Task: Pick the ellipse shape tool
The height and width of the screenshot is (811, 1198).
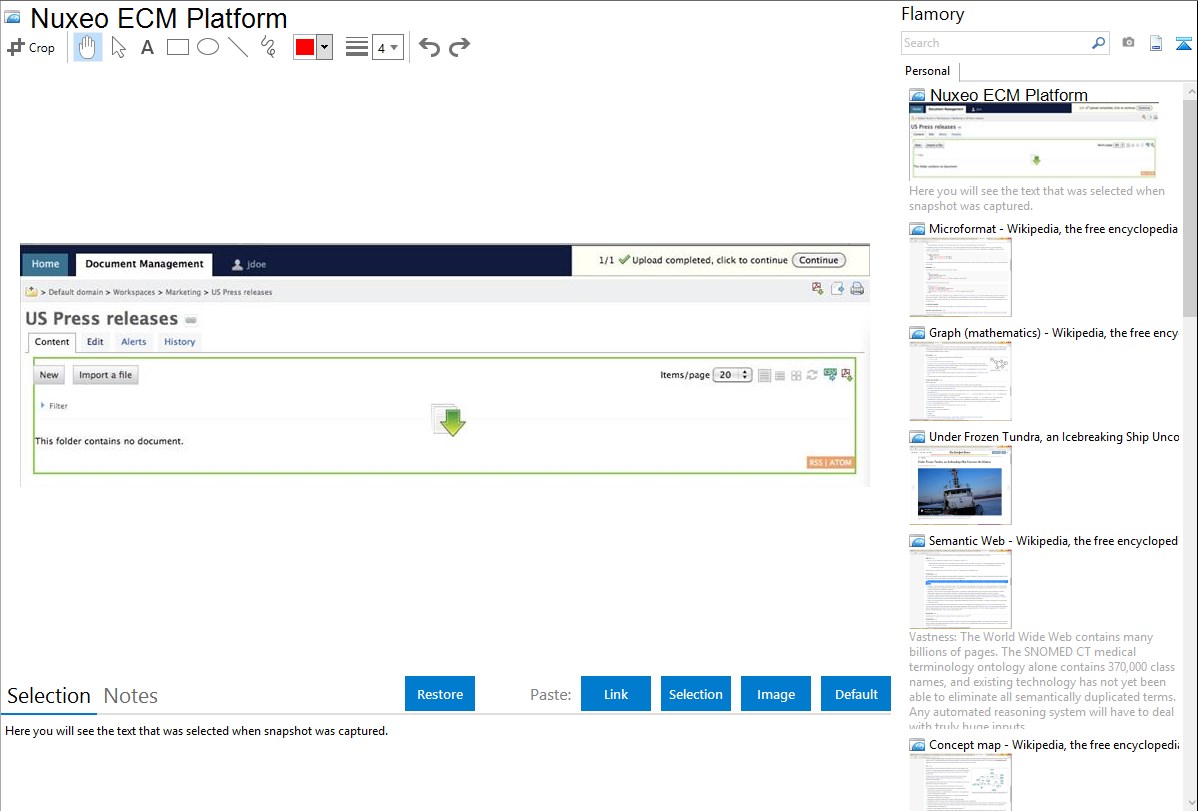Action: point(208,47)
